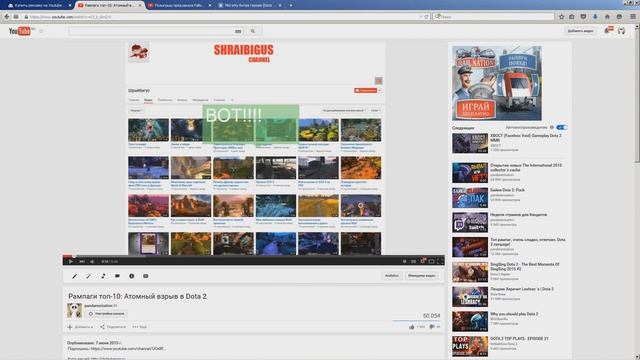The image size is (640, 360).
Task: Open the browser hamburger menu
Action: [x=633, y=17]
